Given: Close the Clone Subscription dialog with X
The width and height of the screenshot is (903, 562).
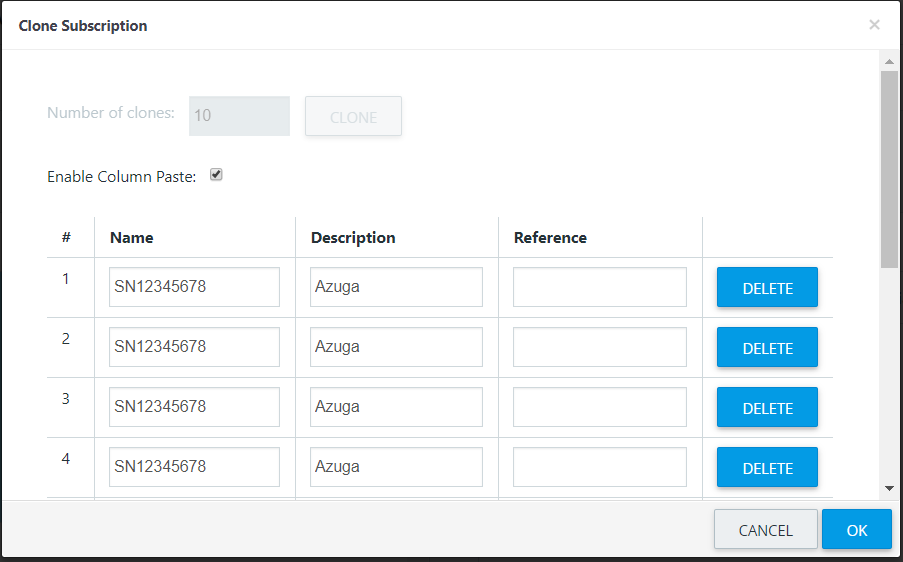Looking at the screenshot, I should 874,25.
